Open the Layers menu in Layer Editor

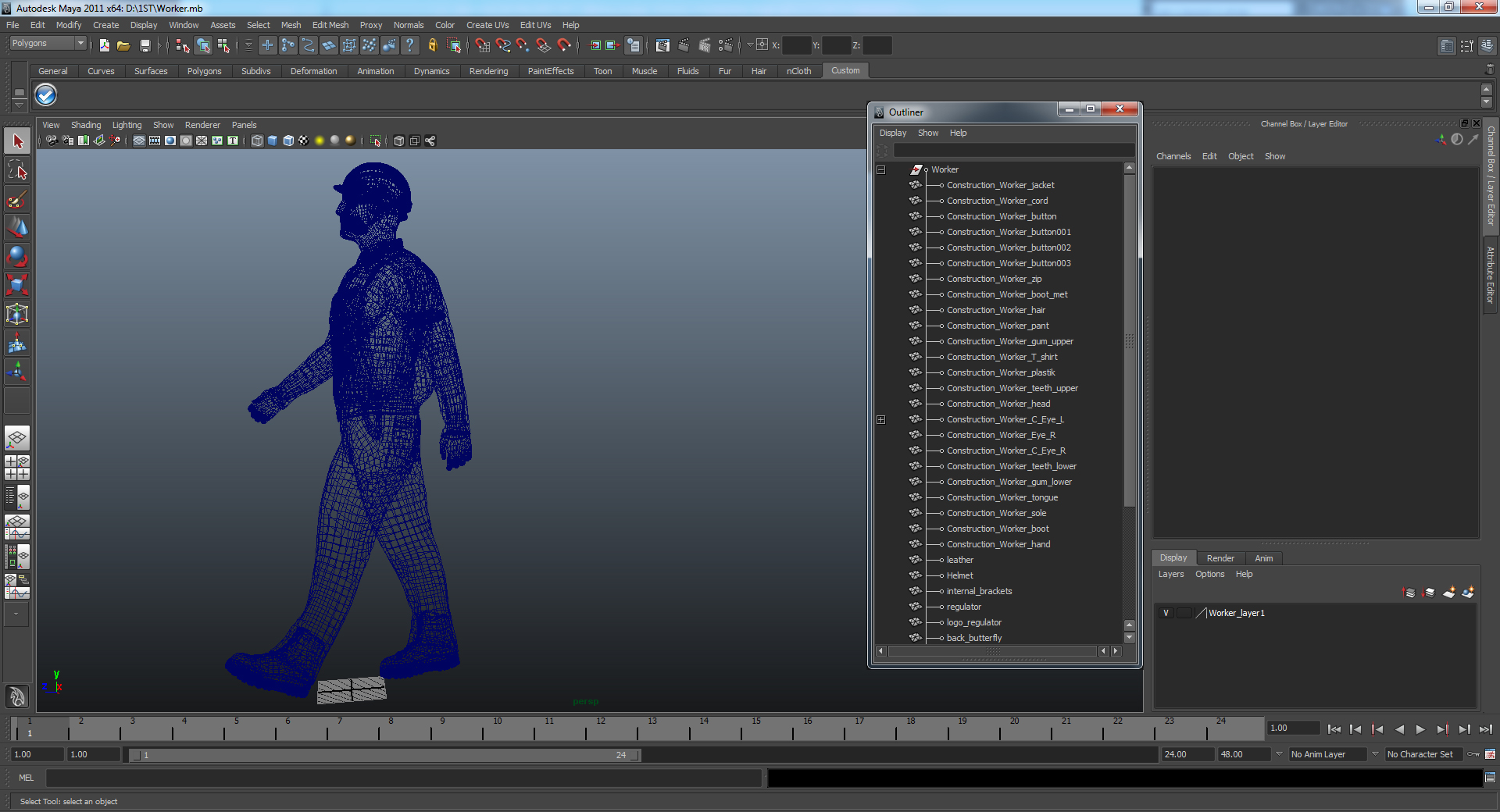coord(1170,574)
